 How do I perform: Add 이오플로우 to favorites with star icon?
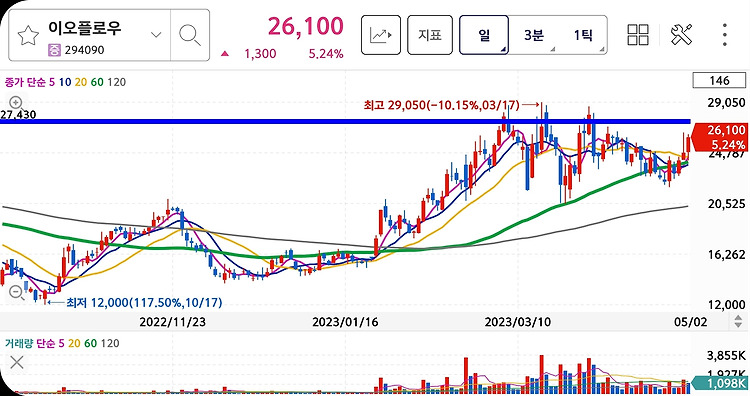[28, 35]
